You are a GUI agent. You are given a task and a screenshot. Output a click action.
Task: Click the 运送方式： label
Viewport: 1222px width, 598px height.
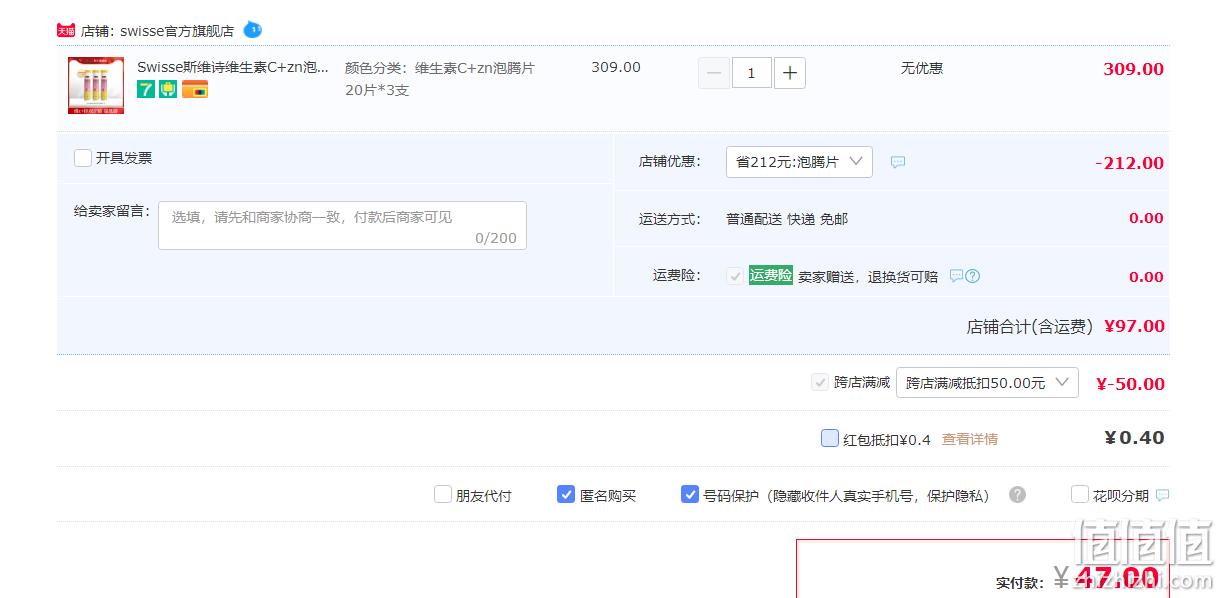[670, 218]
